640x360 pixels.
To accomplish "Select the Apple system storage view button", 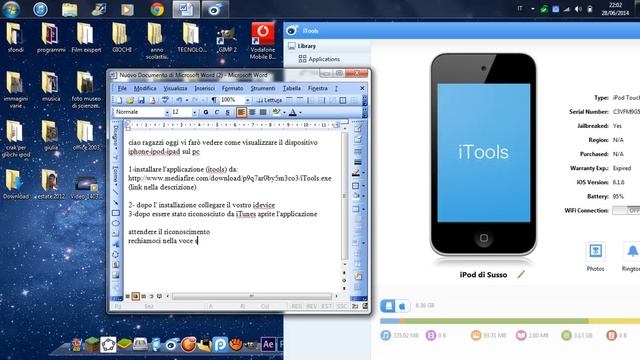I will click(402, 306).
